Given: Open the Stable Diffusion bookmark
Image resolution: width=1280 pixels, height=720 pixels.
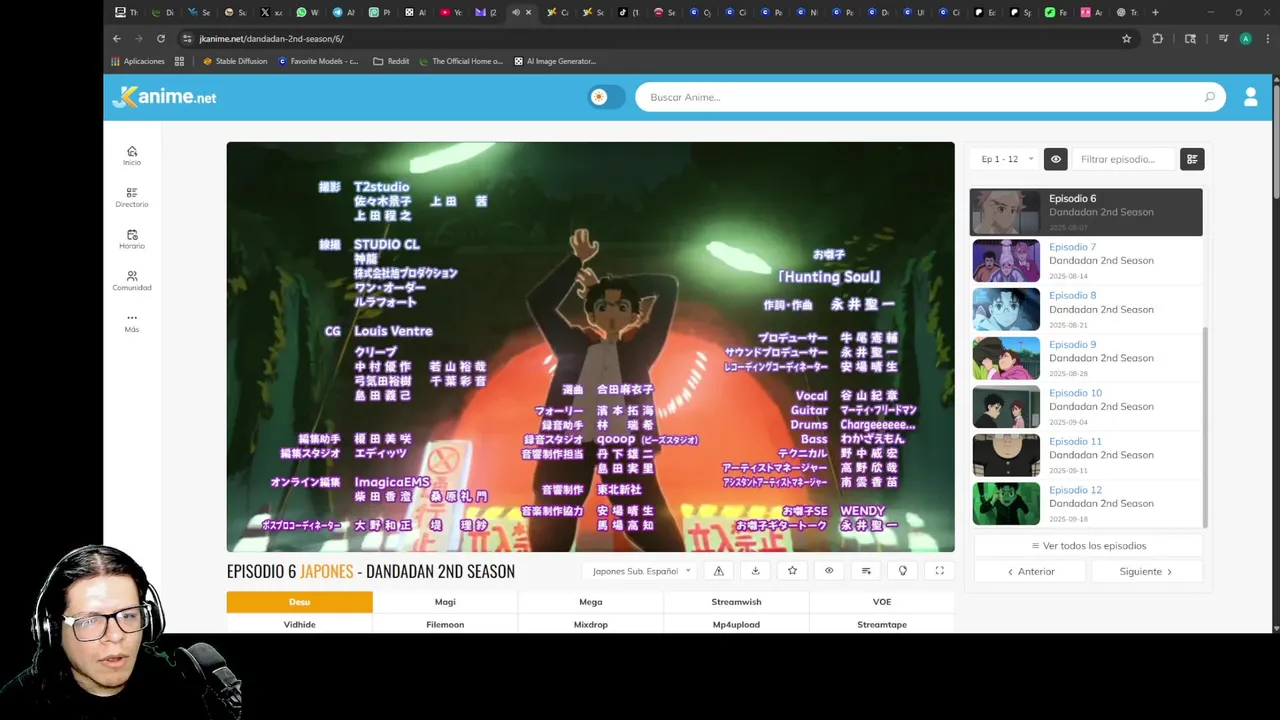Looking at the screenshot, I should pos(235,61).
